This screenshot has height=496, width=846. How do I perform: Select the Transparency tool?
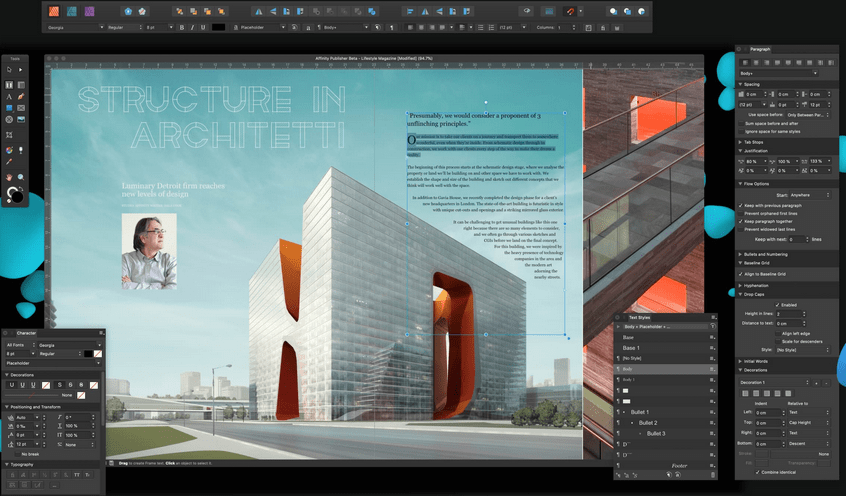21,150
